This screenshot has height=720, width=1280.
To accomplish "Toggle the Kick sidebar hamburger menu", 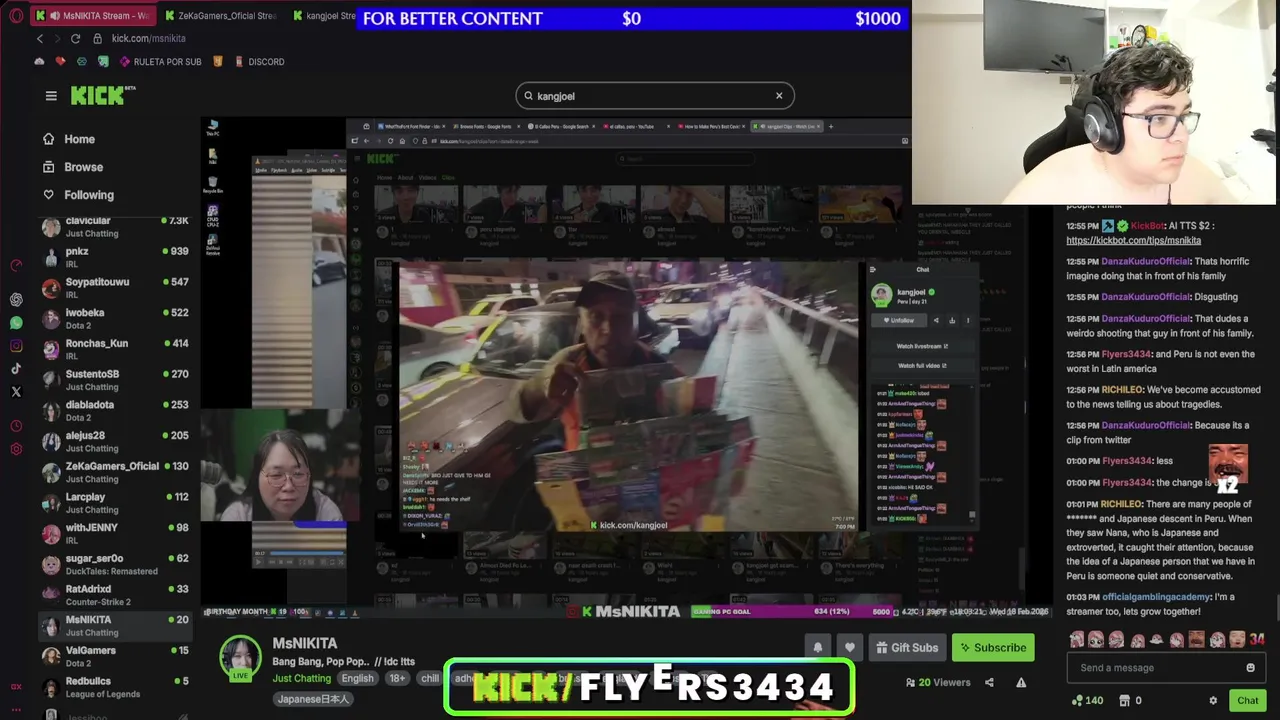I will click(x=51, y=96).
